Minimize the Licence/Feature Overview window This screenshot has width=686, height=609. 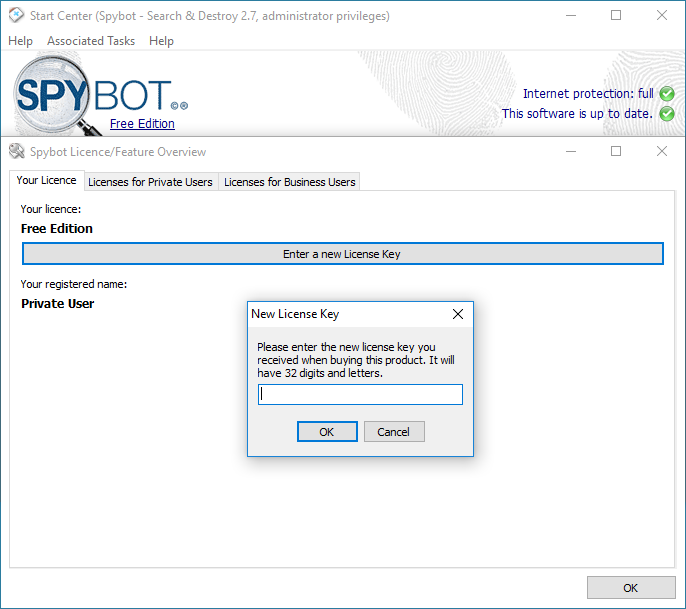[571, 151]
